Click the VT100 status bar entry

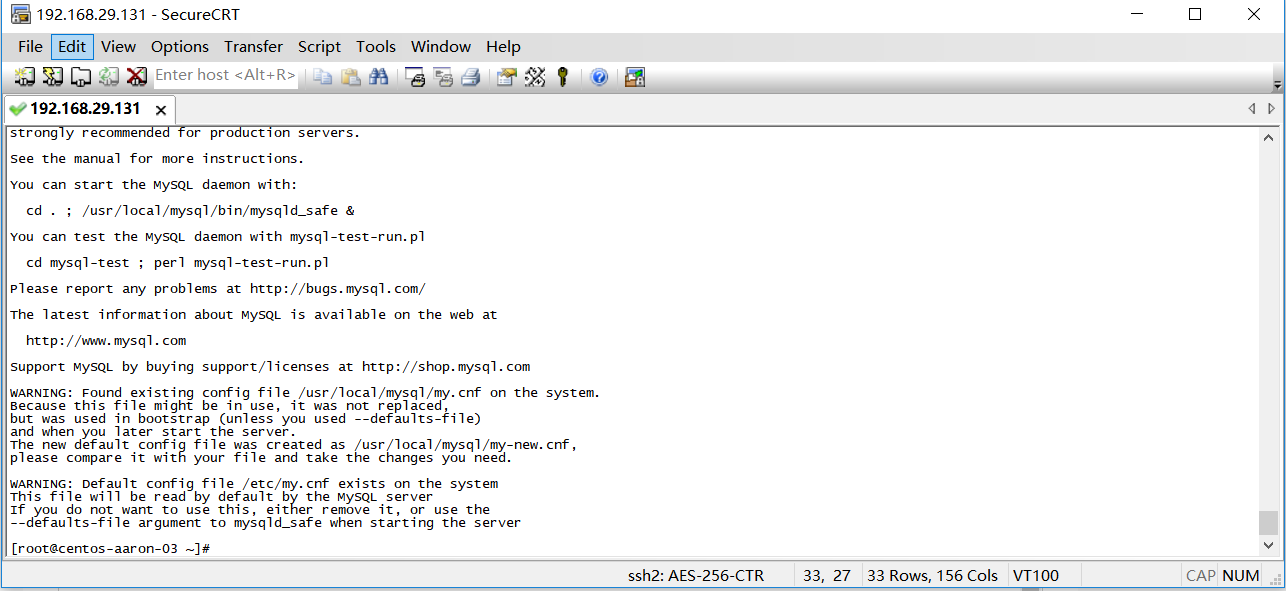1036,575
